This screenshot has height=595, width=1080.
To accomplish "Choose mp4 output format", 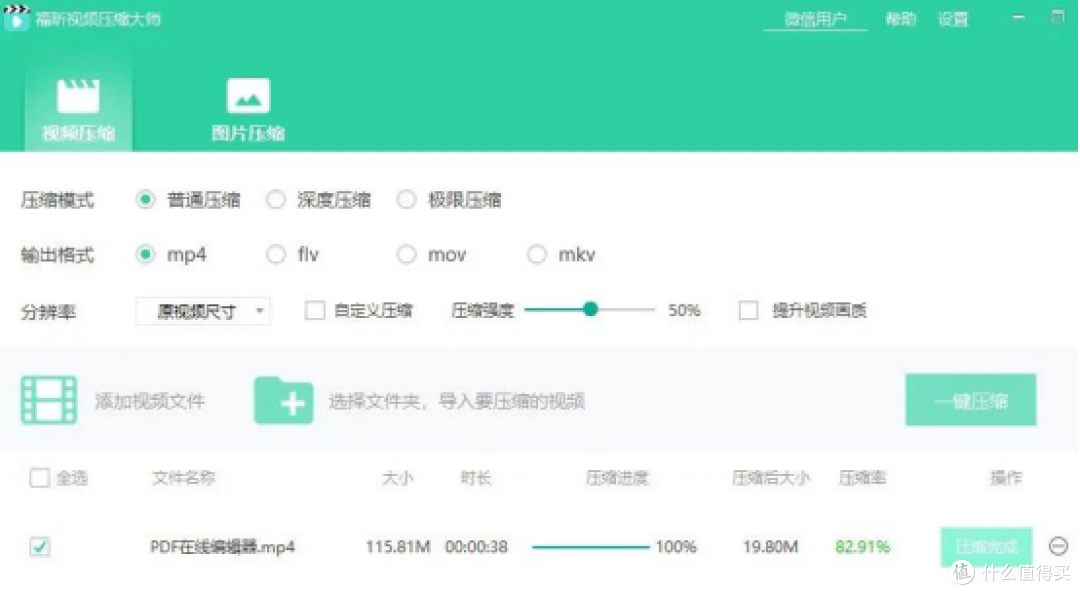I will pos(145,255).
